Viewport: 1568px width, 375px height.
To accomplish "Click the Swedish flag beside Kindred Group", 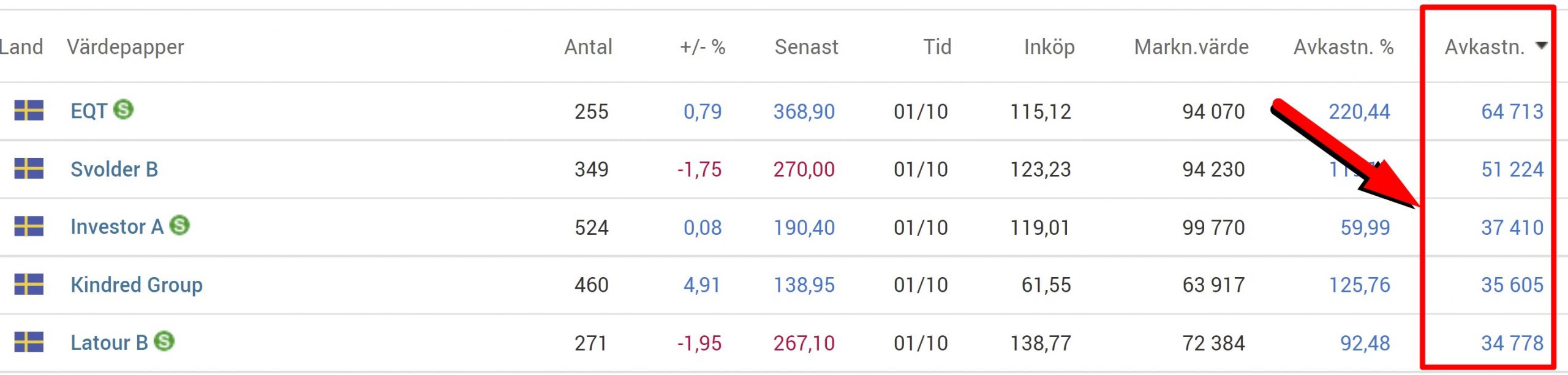I will [x=29, y=284].
